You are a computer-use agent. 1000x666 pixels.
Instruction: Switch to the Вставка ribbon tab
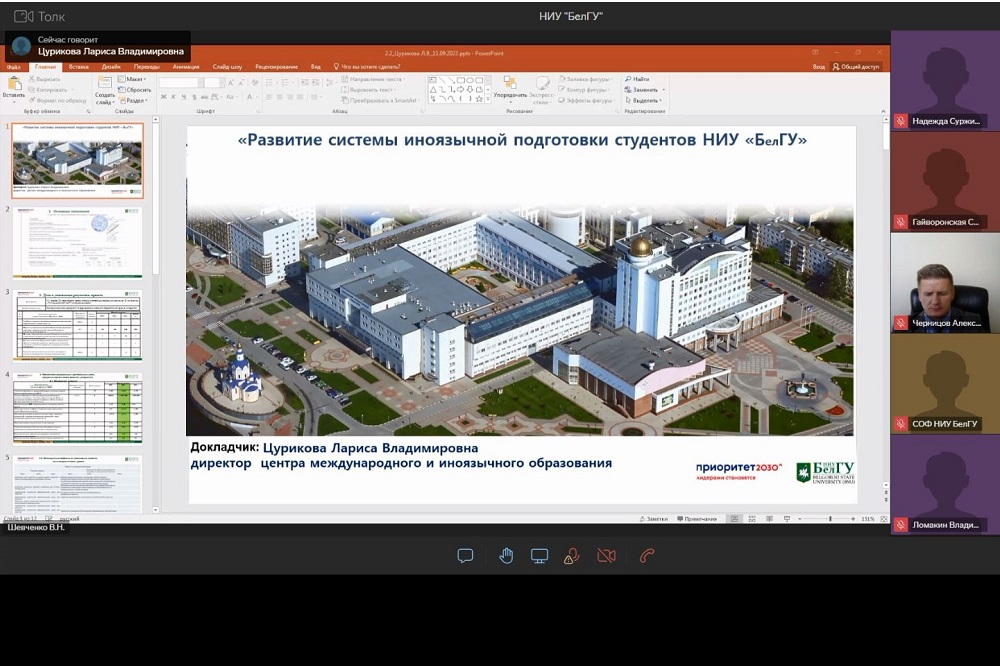(x=78, y=66)
